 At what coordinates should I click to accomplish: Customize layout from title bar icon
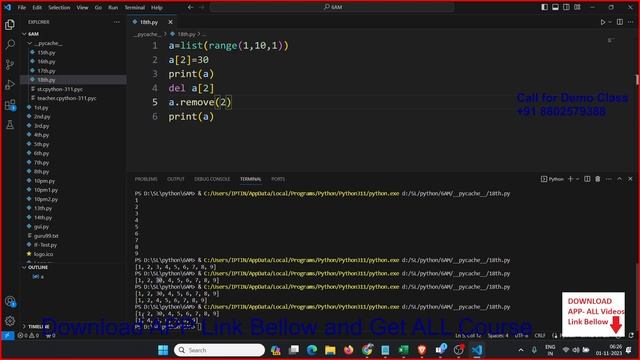[577, 7]
